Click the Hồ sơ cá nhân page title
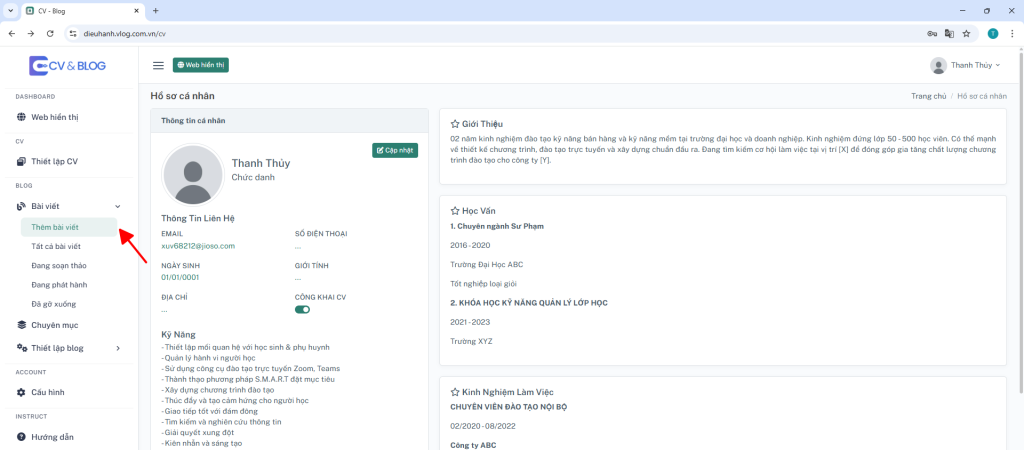1024x450 pixels. [182, 96]
